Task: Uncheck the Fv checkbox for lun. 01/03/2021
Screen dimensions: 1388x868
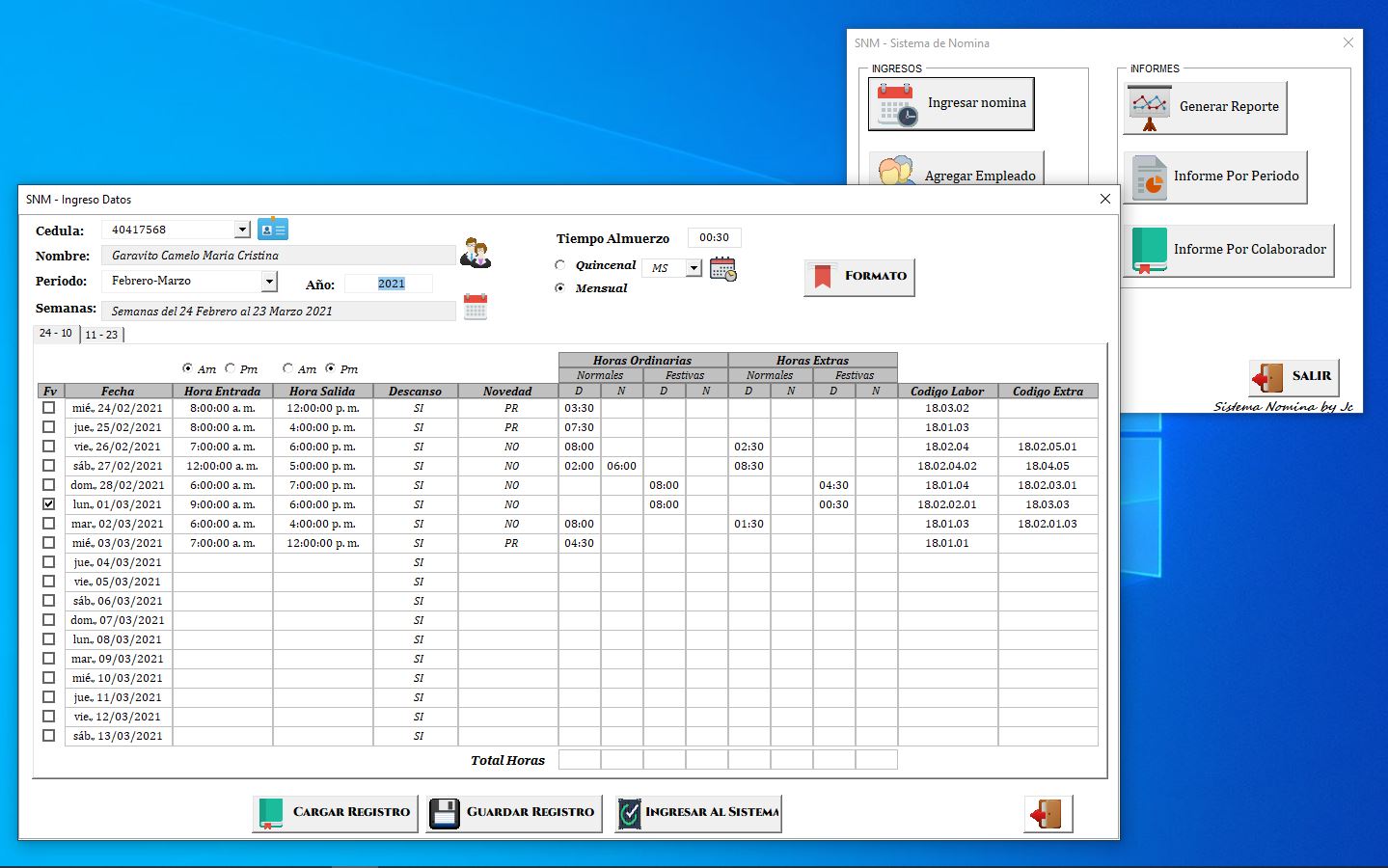Action: tap(49, 504)
